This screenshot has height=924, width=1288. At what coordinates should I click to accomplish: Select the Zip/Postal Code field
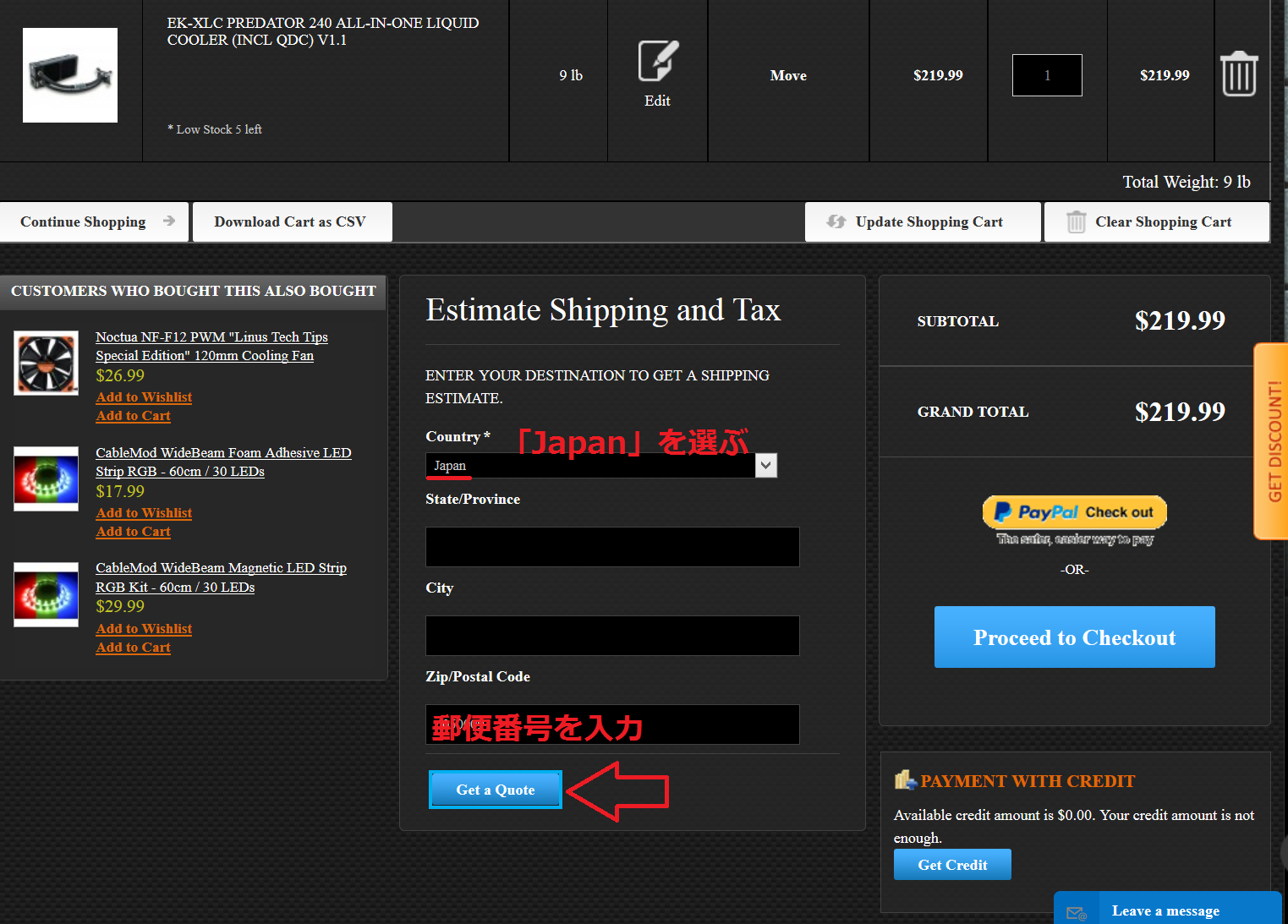(612, 724)
